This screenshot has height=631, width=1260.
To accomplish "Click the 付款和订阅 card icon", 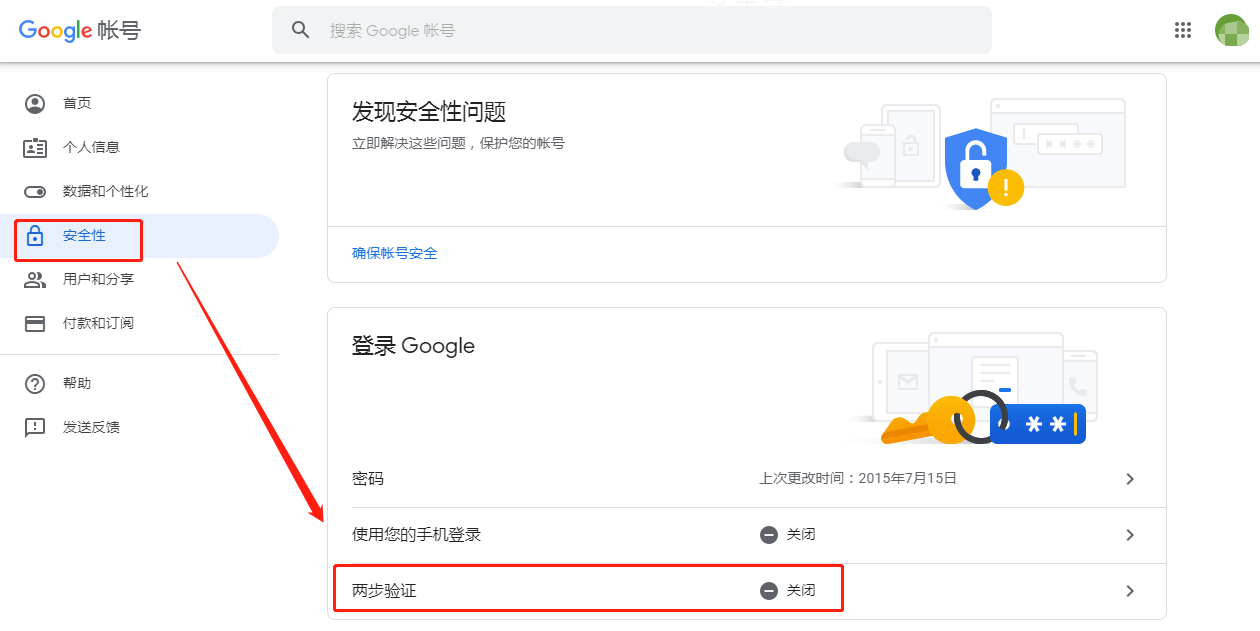I will coord(35,324).
